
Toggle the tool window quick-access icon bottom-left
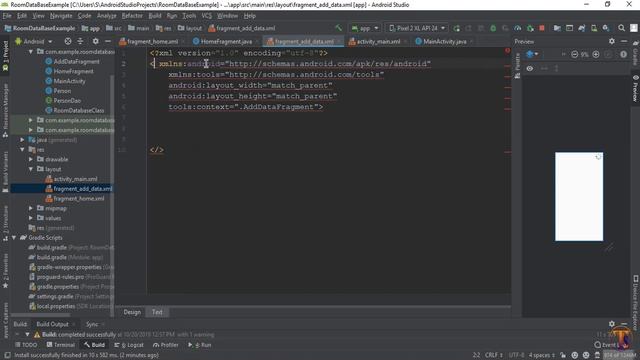click(x=7, y=355)
